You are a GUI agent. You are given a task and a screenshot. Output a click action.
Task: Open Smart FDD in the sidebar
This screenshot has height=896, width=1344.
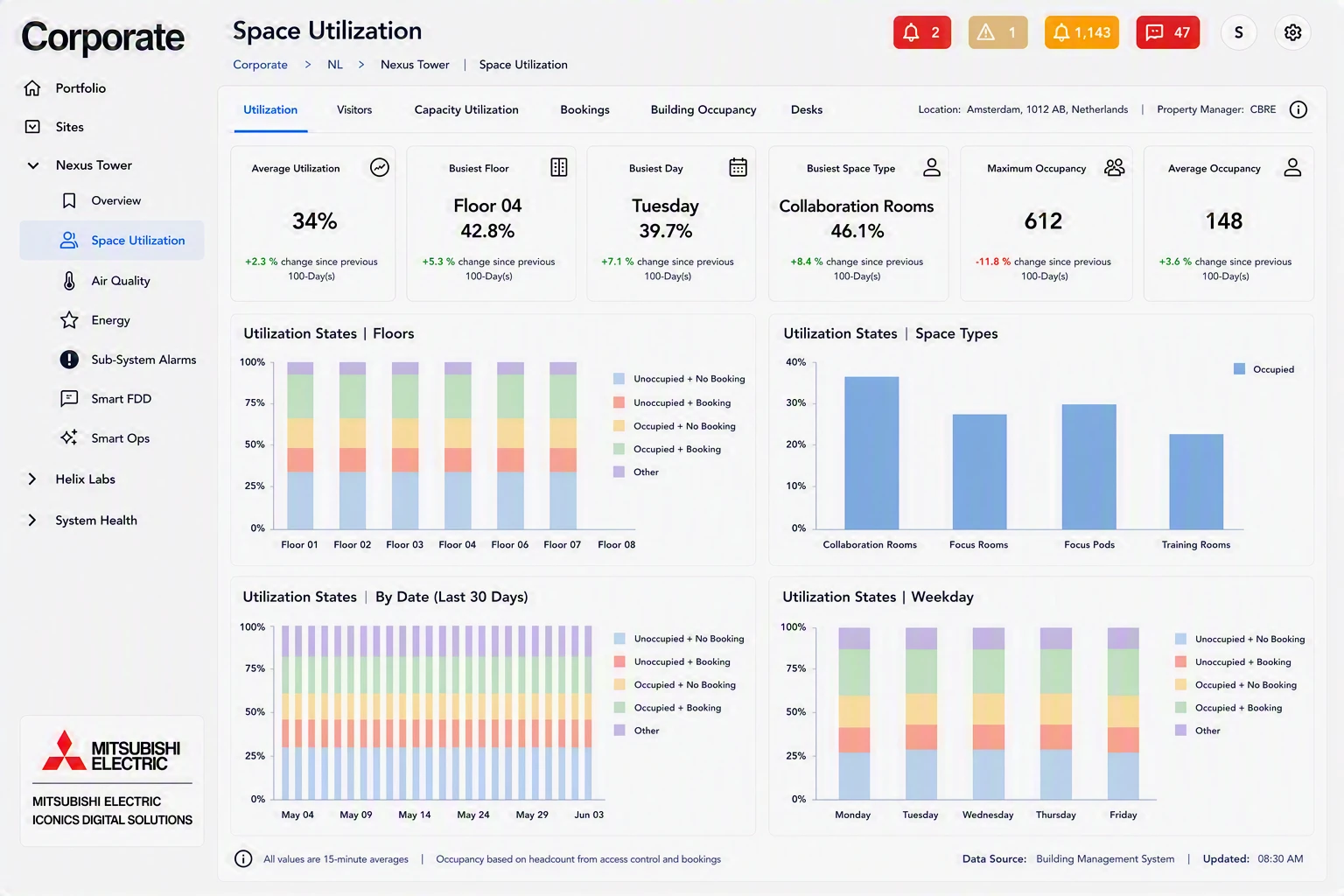[x=121, y=399]
